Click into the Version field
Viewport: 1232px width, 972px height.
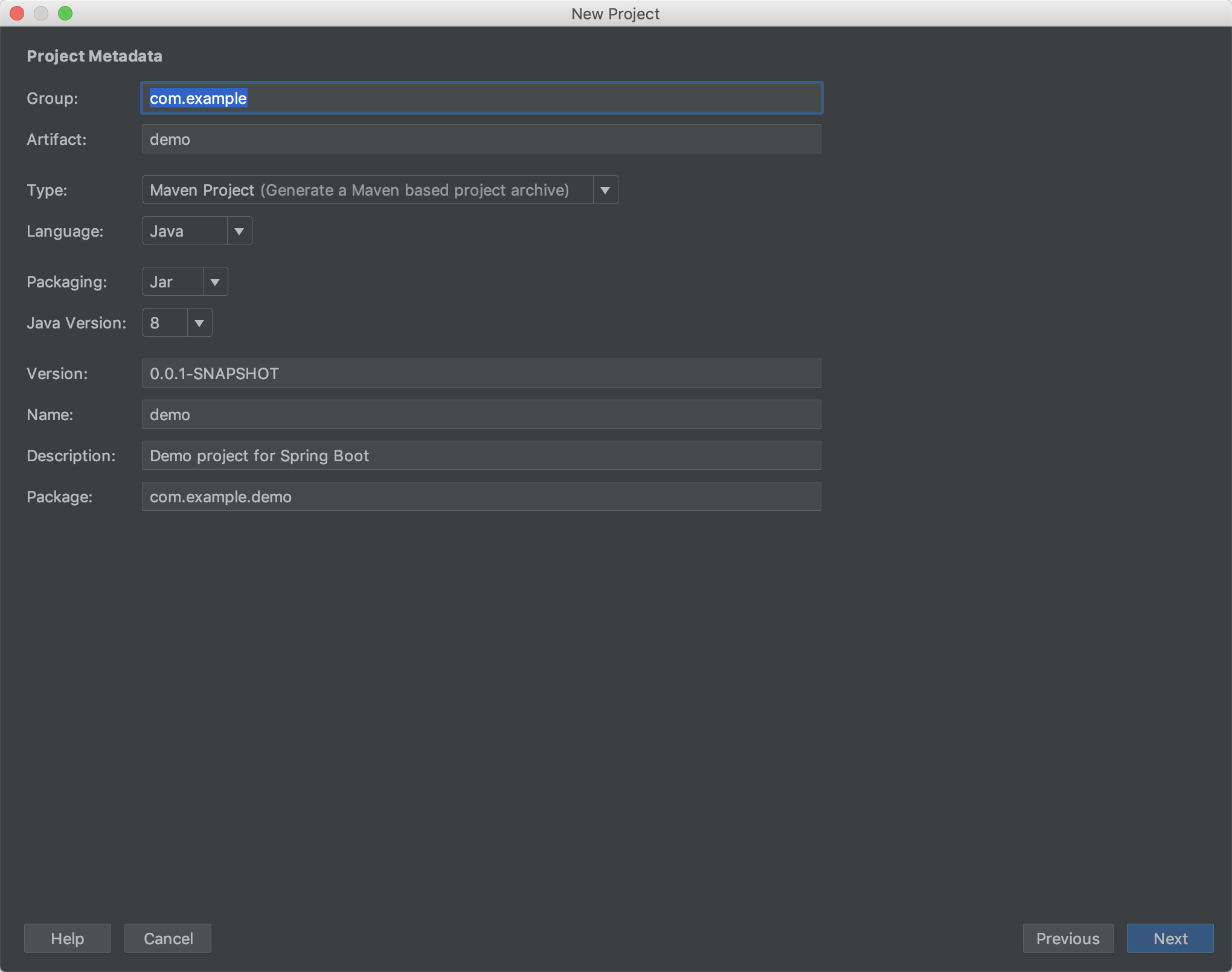point(481,374)
